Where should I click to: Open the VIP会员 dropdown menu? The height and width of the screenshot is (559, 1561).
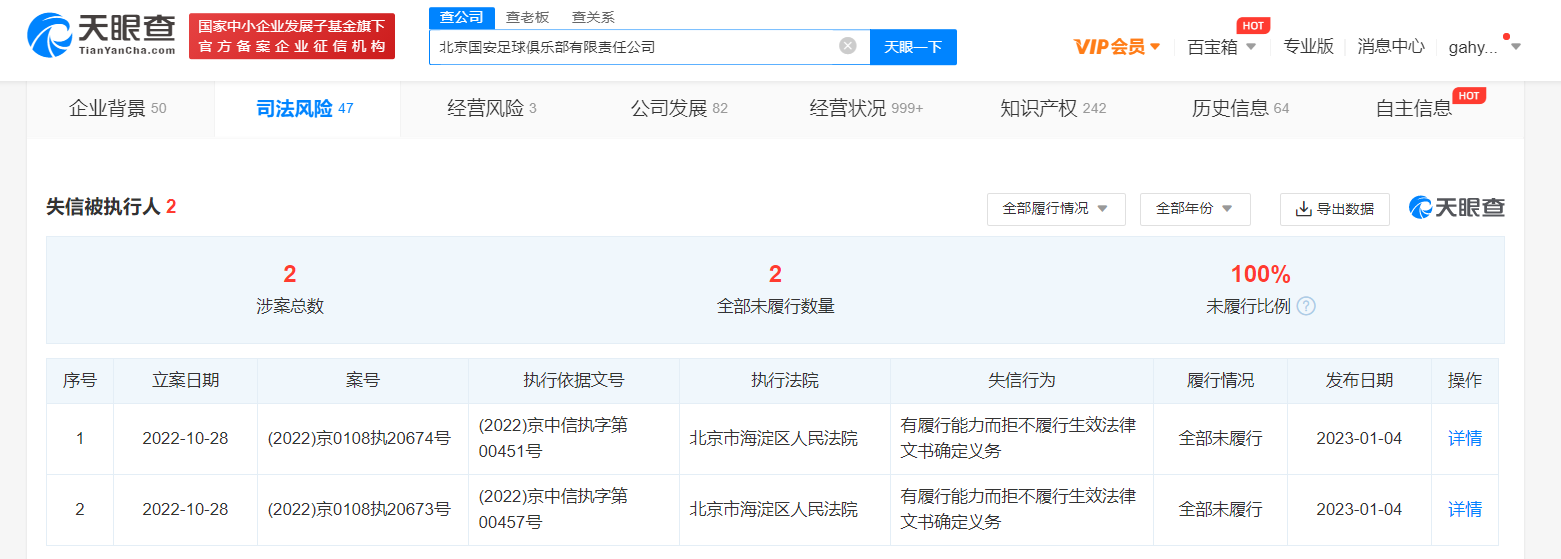[1116, 46]
